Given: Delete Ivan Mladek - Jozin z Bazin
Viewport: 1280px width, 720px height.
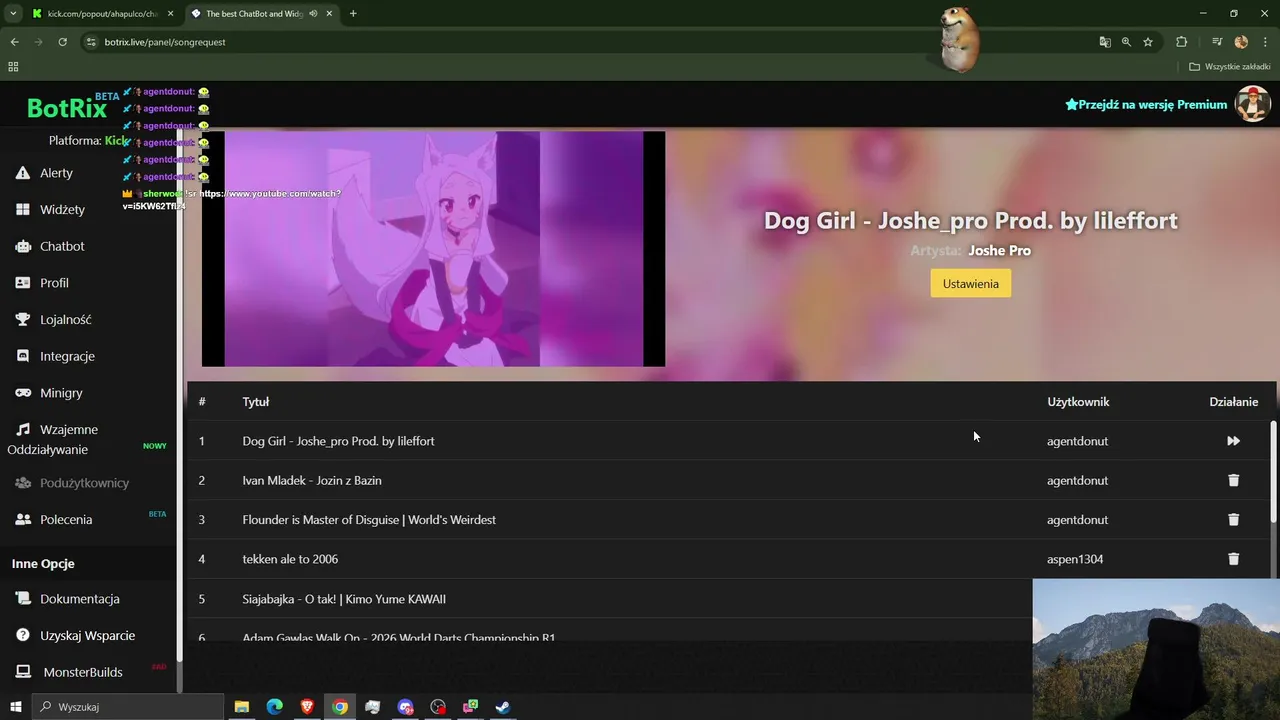Looking at the screenshot, I should 1233,480.
